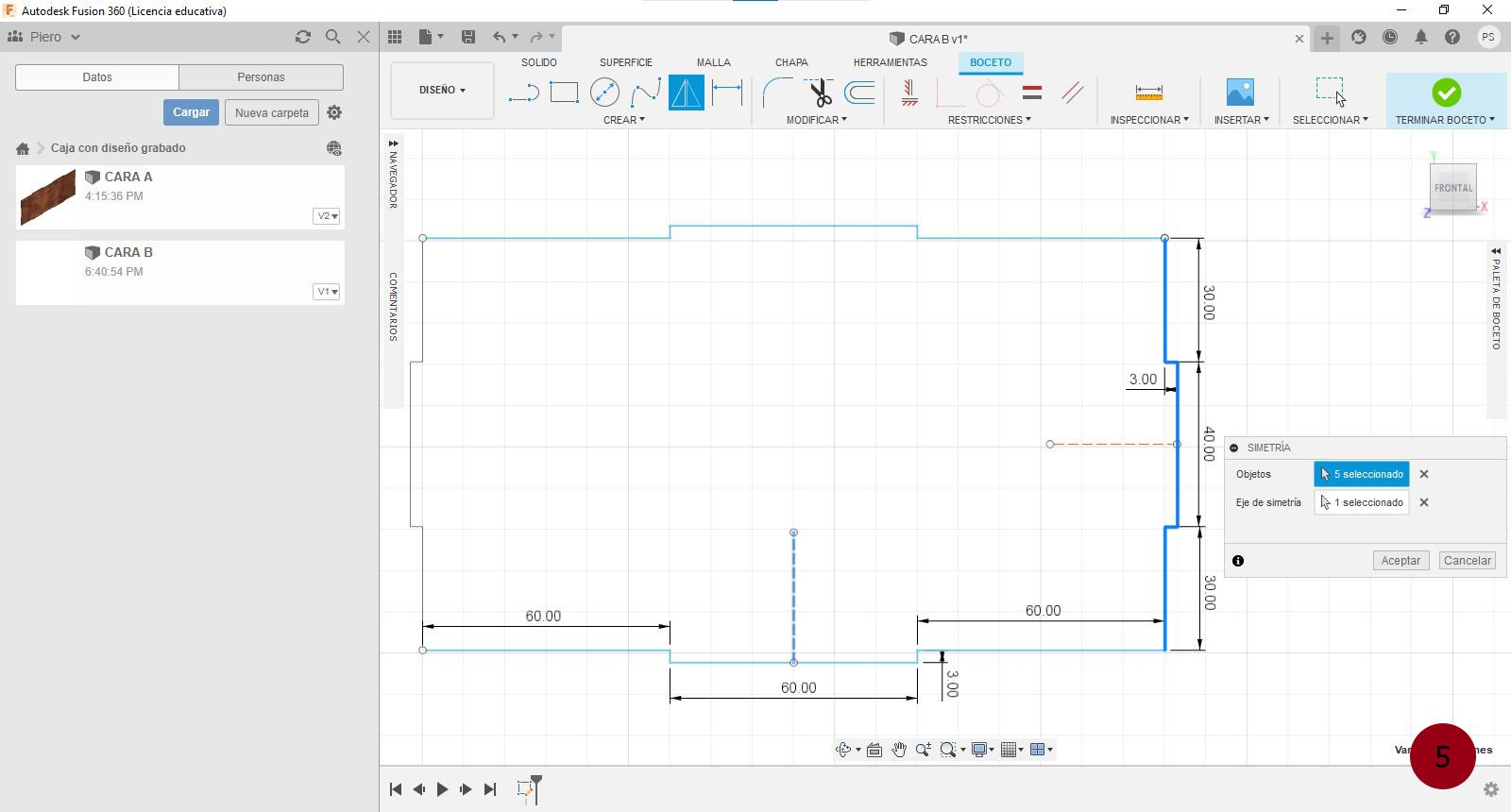Collapse the Simetría dialog
1511x812 pixels.
[1234, 448]
